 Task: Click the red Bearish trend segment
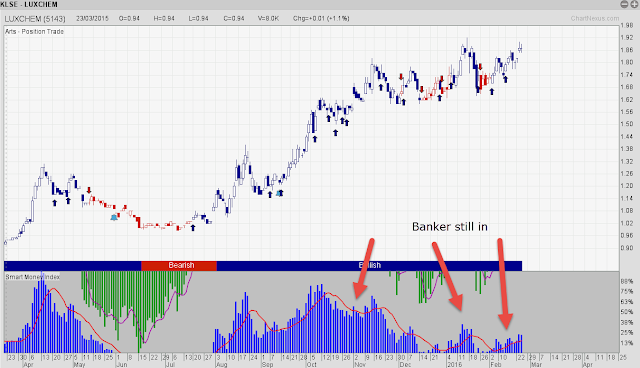coord(179,265)
